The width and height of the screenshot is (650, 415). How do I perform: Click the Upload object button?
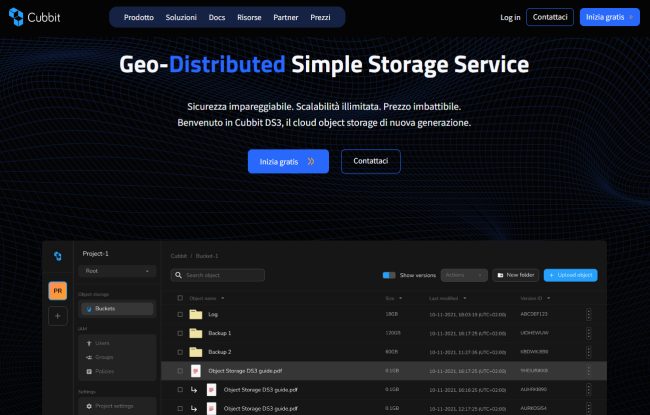[570, 275]
